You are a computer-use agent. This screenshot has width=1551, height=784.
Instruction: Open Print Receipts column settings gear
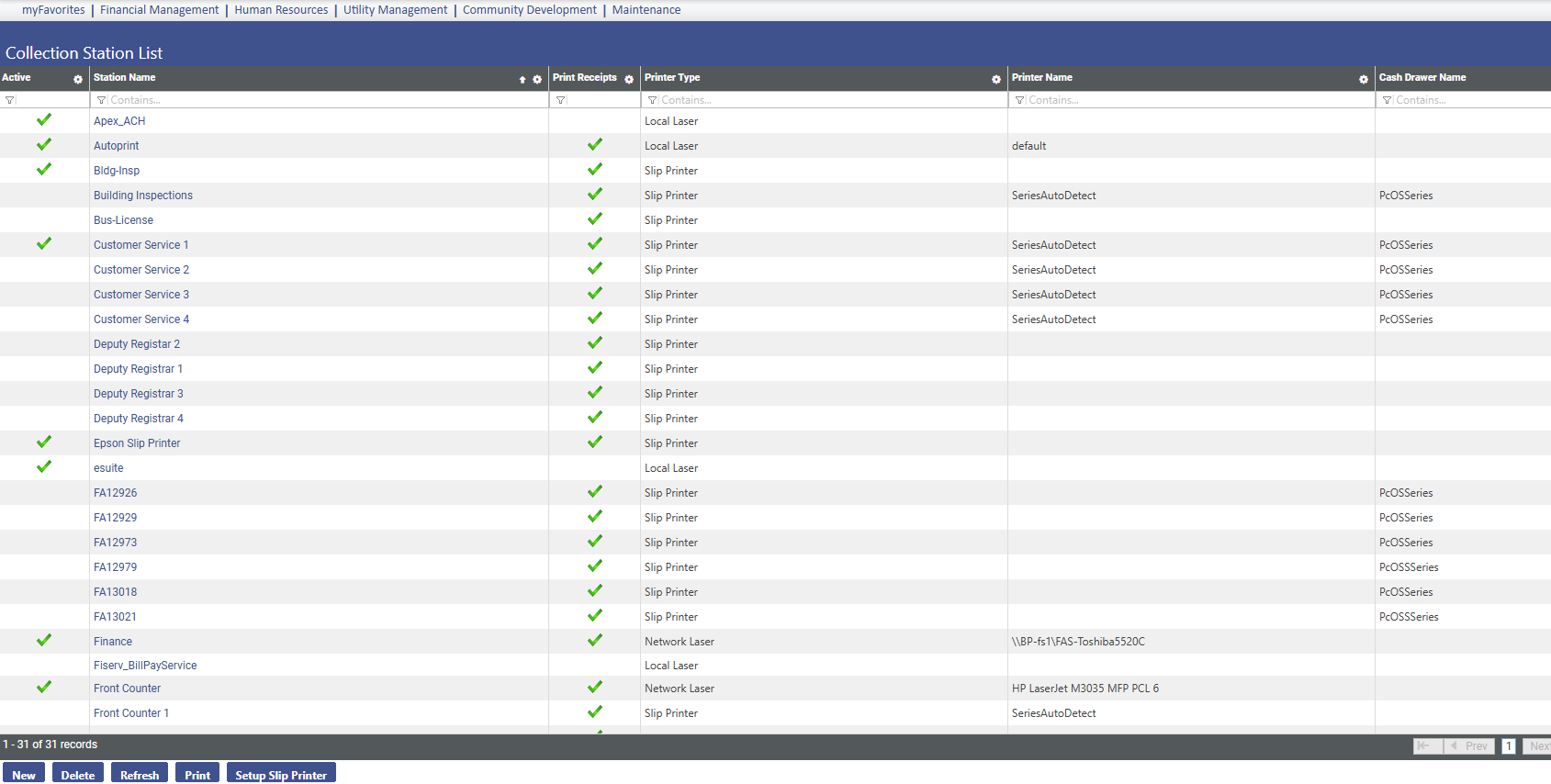pyautogui.click(x=629, y=79)
